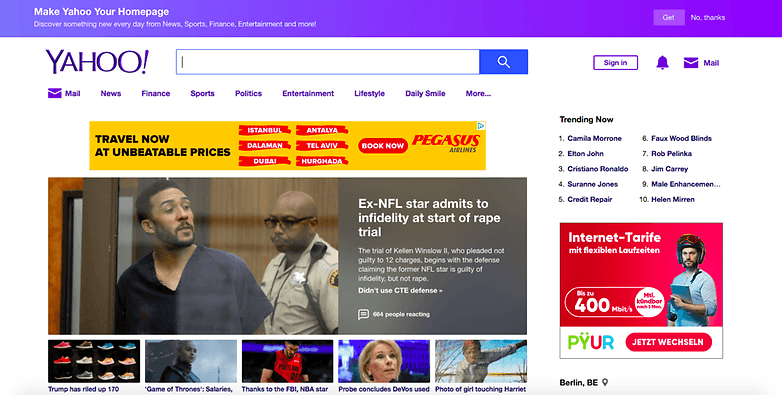This screenshot has height=395, width=782.
Task: Click Get in homepage banner
Action: click(669, 17)
